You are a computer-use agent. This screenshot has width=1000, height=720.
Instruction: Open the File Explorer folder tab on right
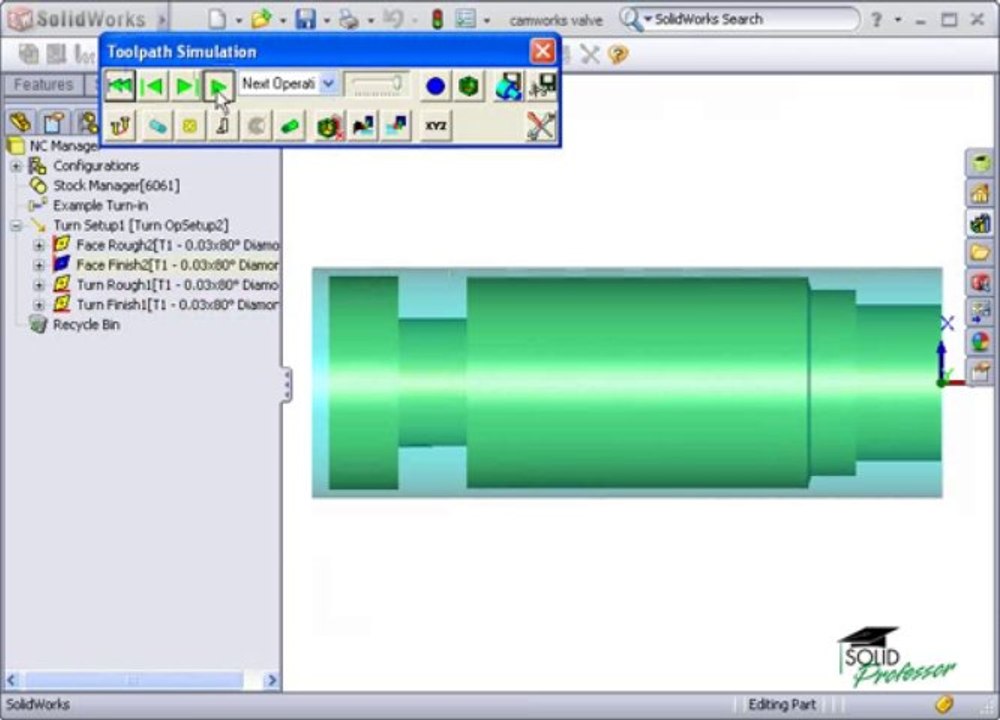tap(980, 253)
